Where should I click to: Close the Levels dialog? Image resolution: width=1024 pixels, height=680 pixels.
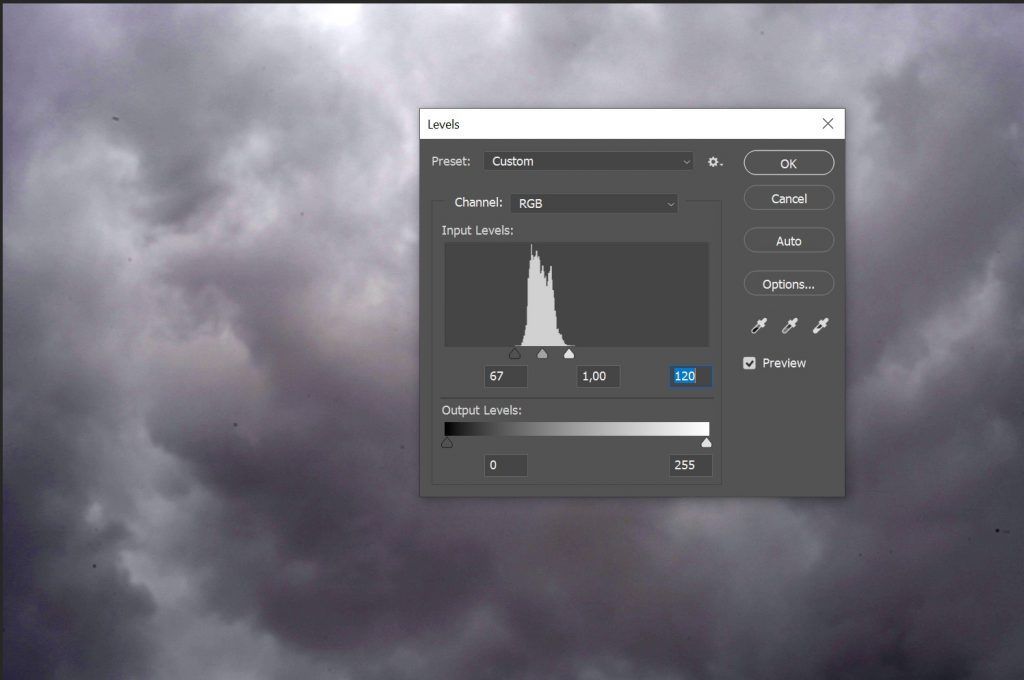point(827,123)
